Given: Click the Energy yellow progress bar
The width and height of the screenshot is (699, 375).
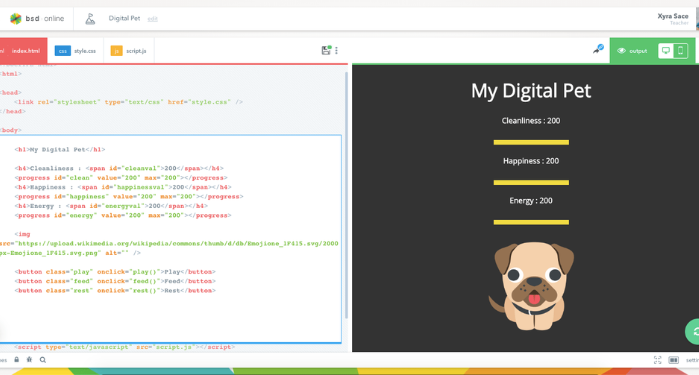Looking at the screenshot, I should tap(531, 222).
